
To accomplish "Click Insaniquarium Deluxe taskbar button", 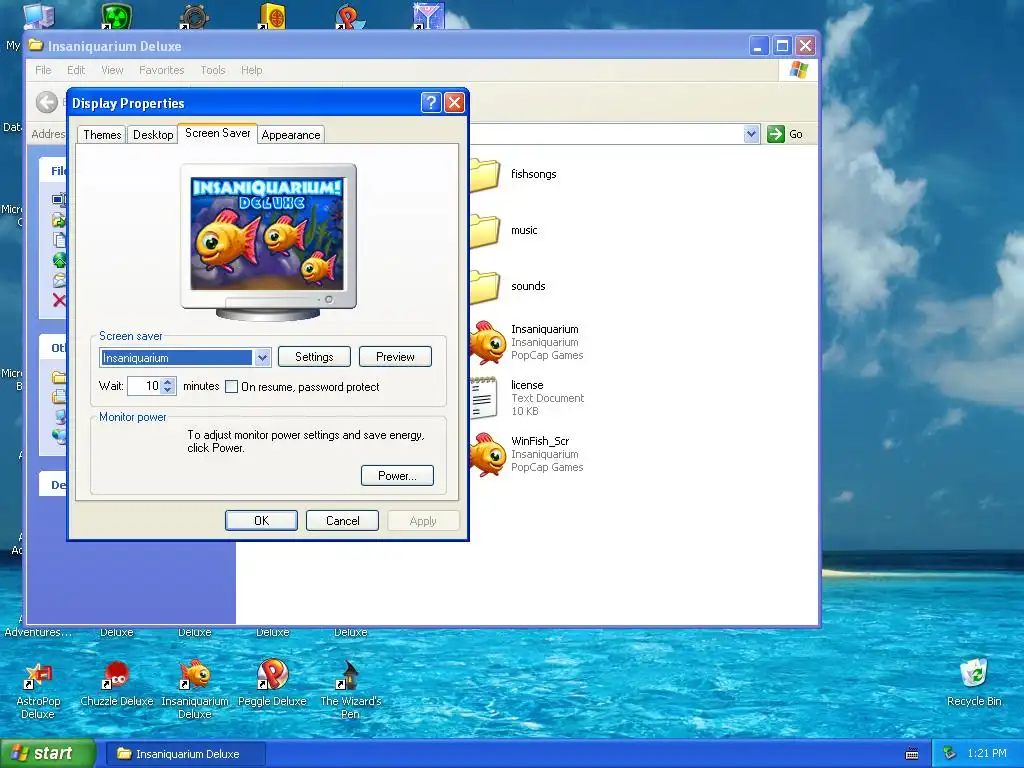I will tap(185, 754).
